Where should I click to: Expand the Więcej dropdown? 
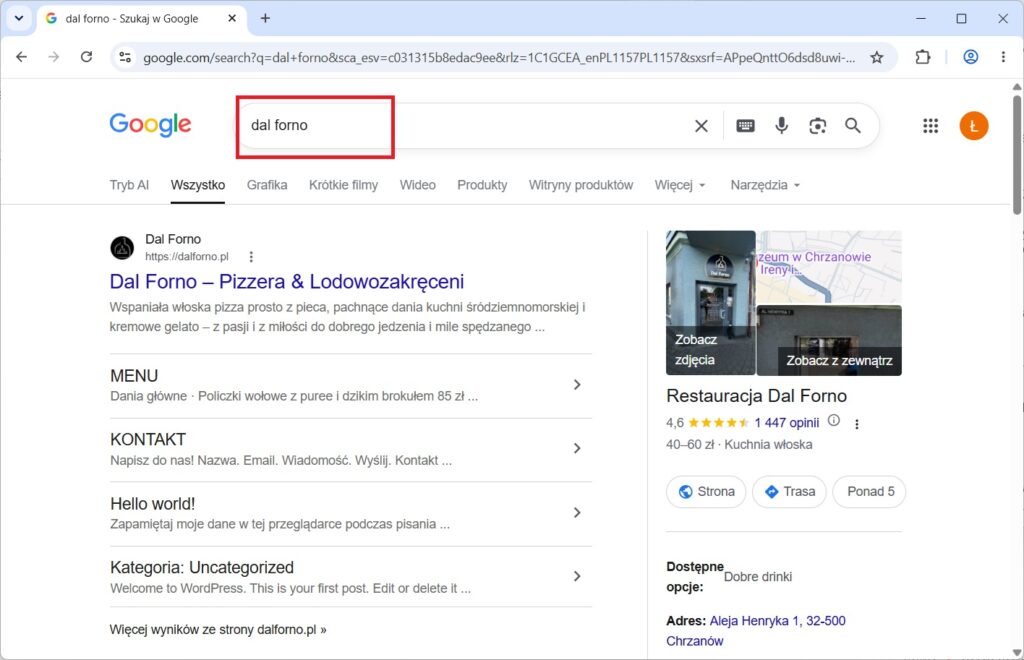680,185
